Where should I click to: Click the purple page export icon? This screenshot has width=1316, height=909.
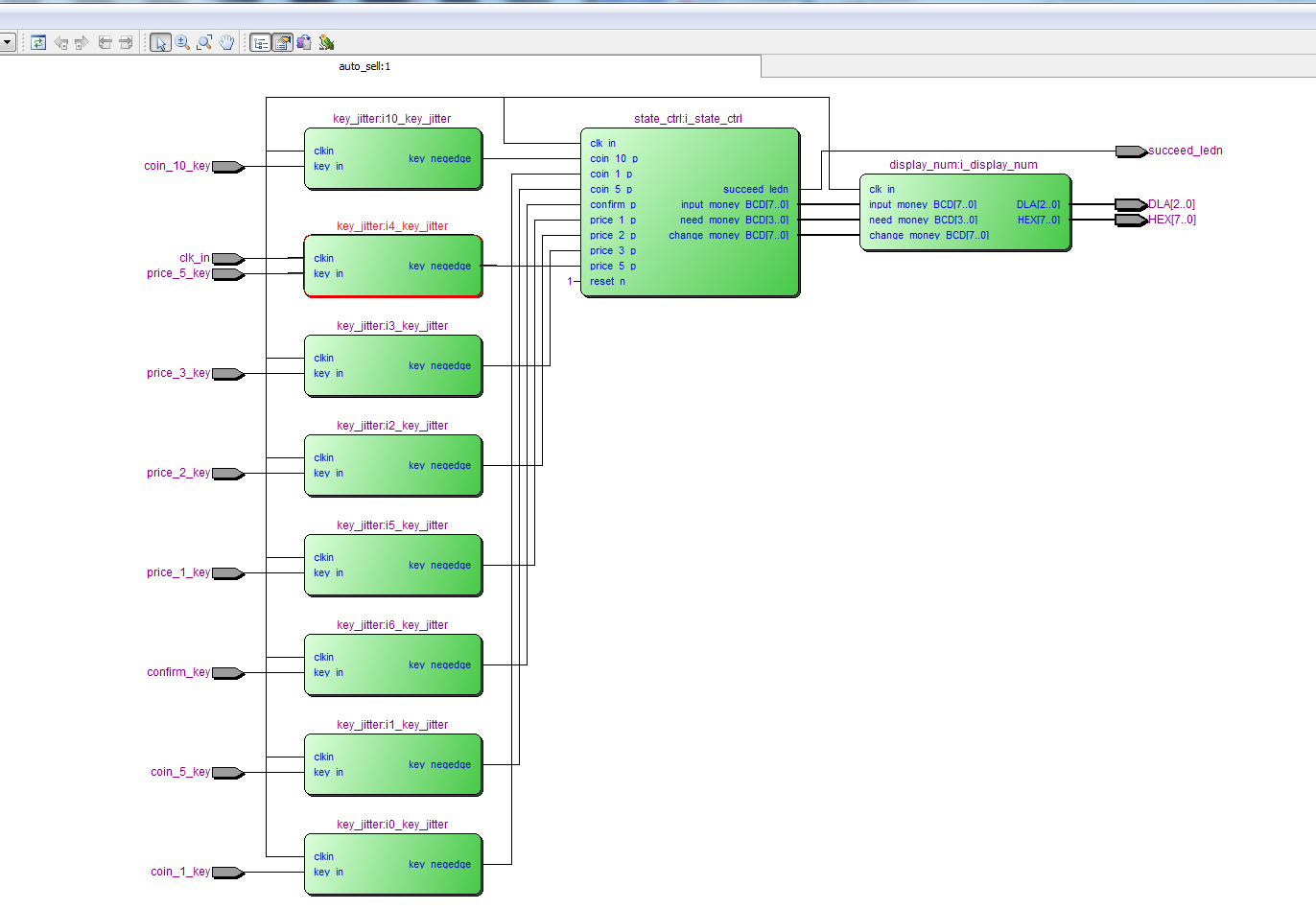pos(304,42)
